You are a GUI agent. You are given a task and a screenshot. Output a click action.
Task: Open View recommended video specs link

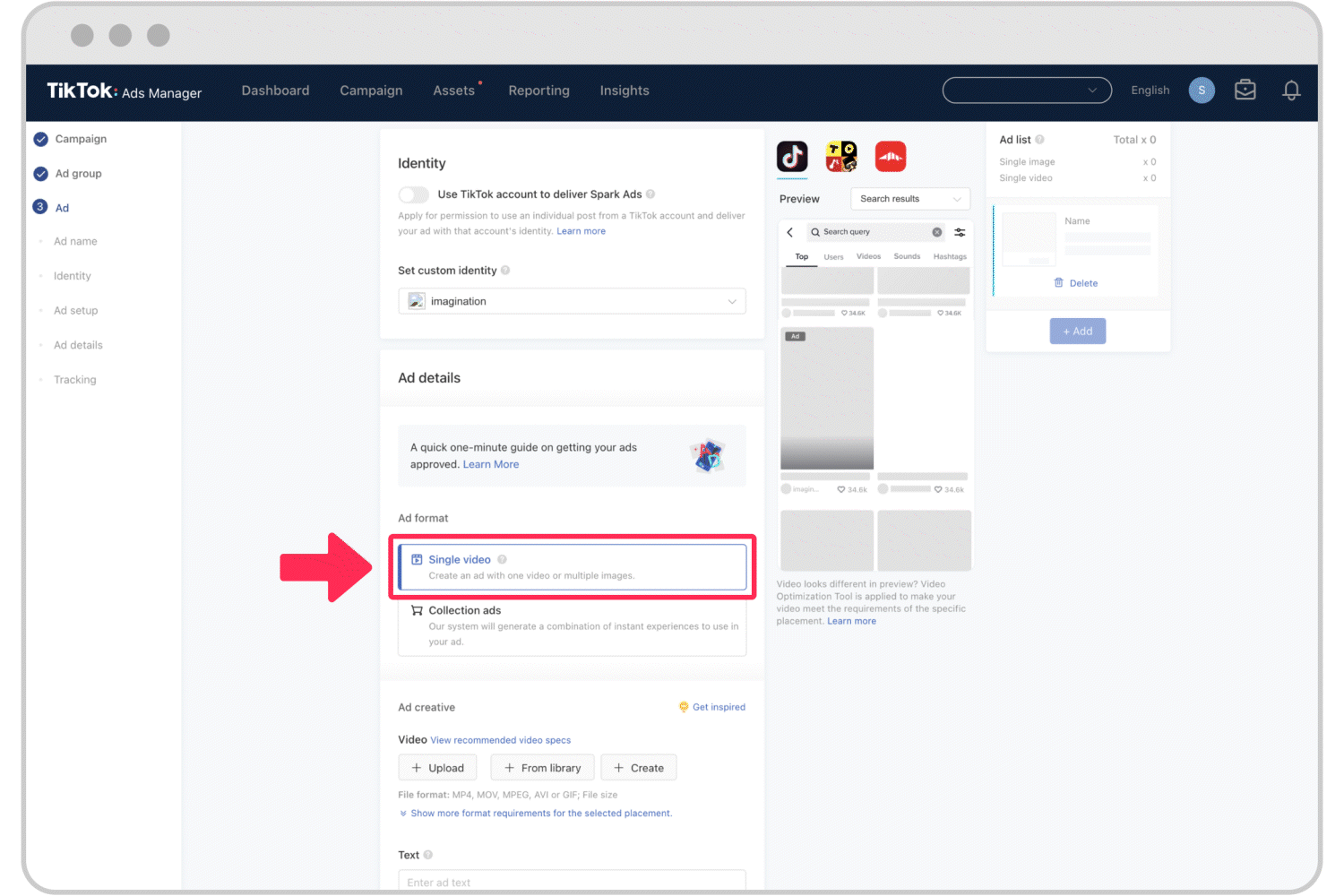500,740
